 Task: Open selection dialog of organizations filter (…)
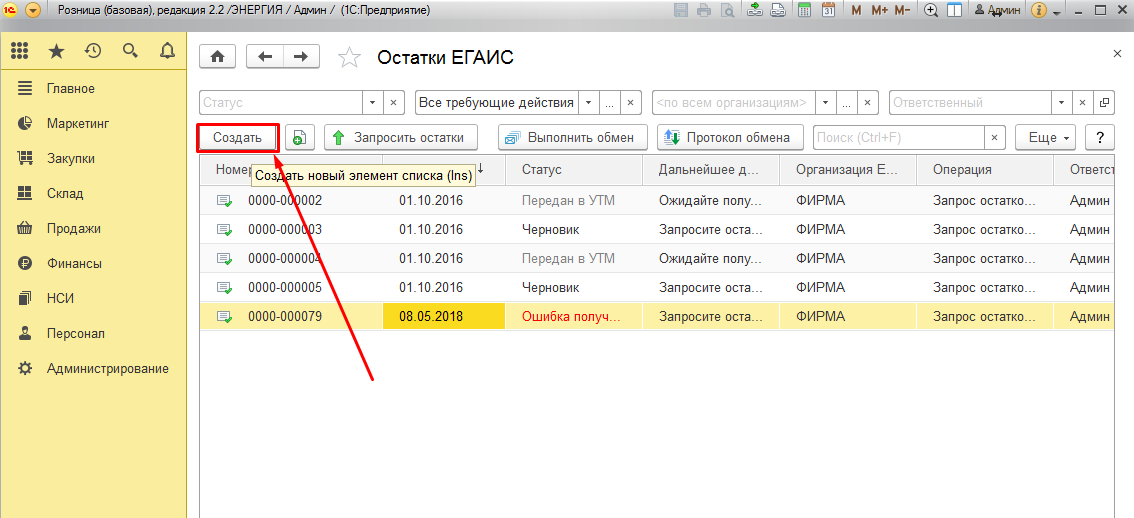(847, 103)
